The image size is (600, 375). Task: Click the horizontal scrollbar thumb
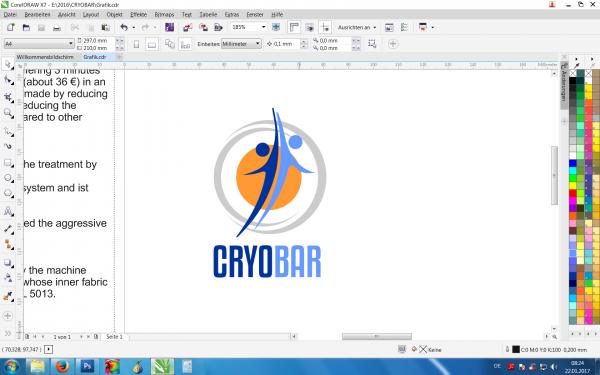click(377, 336)
